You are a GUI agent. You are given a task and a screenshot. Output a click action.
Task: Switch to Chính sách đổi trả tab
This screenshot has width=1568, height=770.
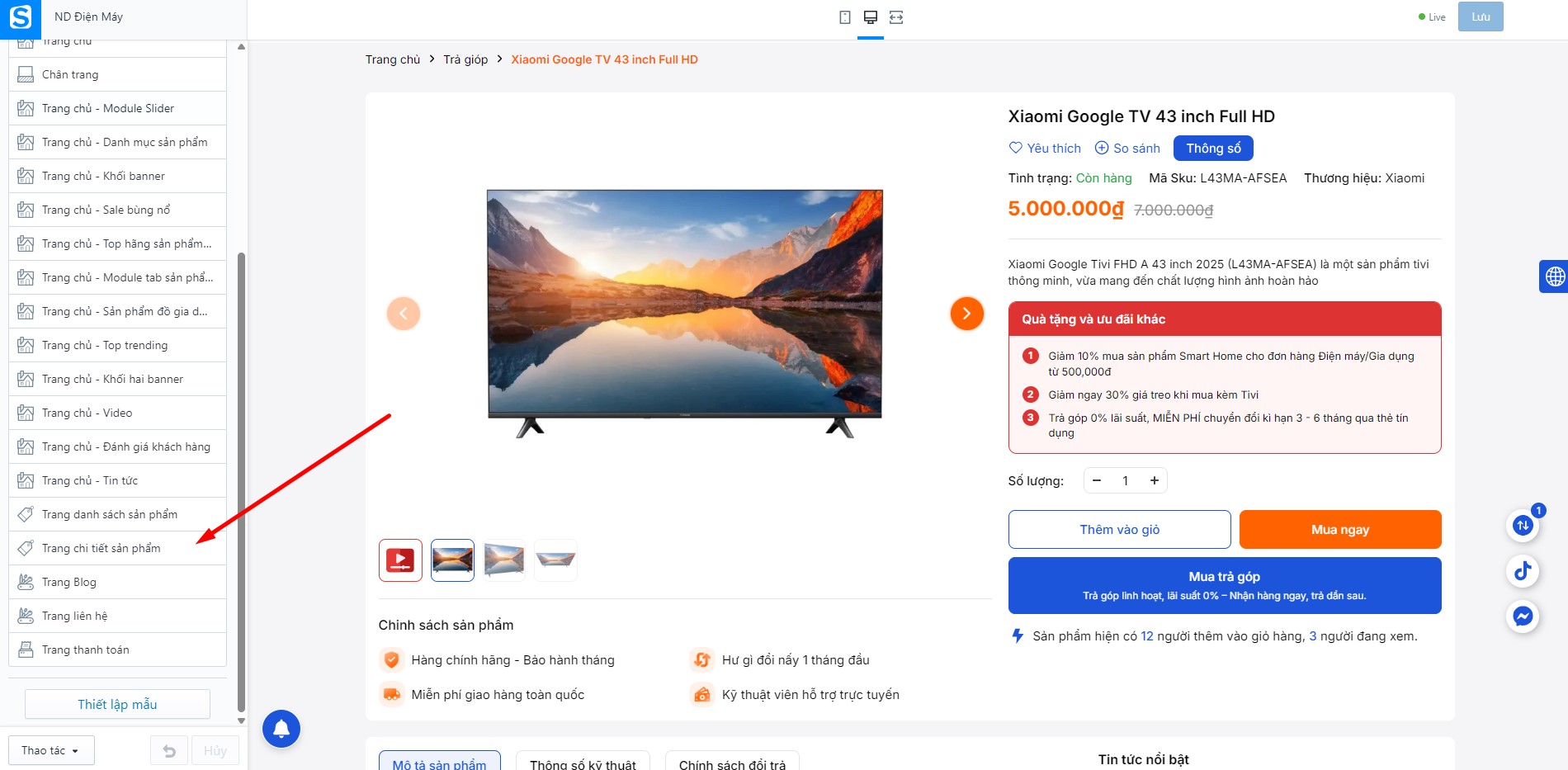click(732, 763)
